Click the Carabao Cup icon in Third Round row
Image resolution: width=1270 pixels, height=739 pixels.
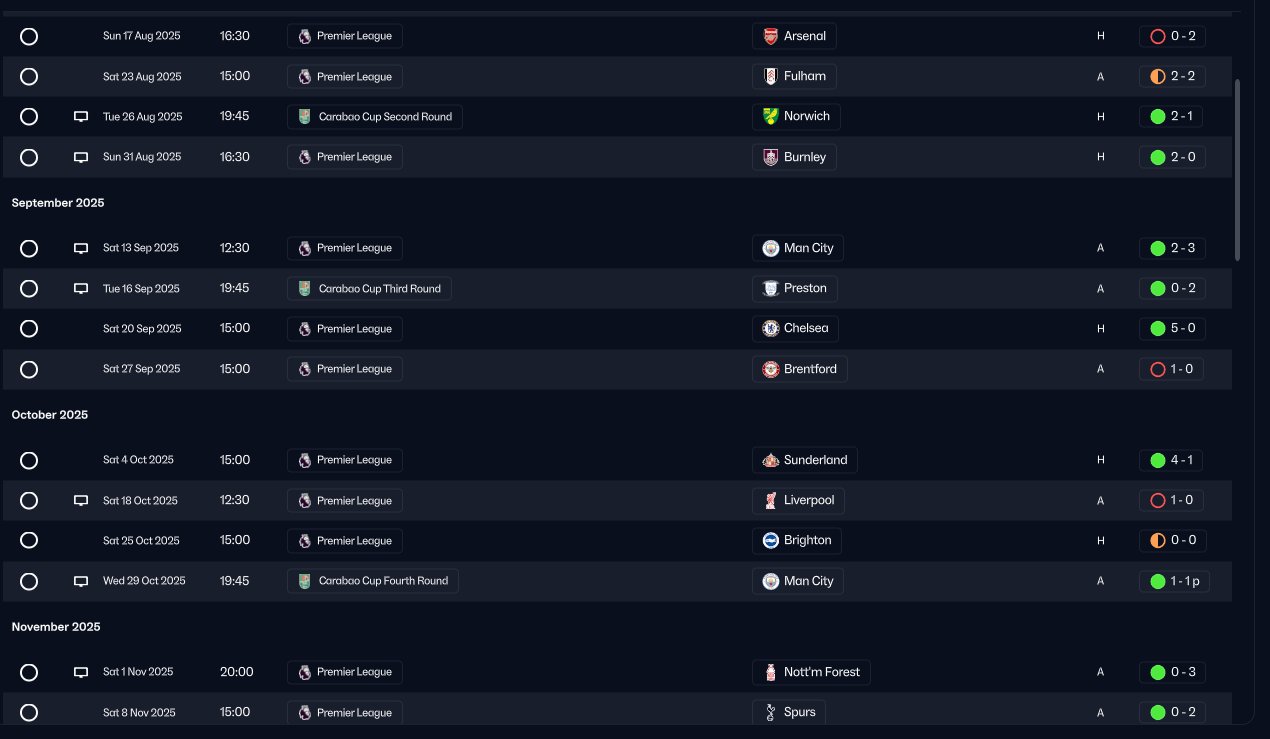[x=305, y=289]
